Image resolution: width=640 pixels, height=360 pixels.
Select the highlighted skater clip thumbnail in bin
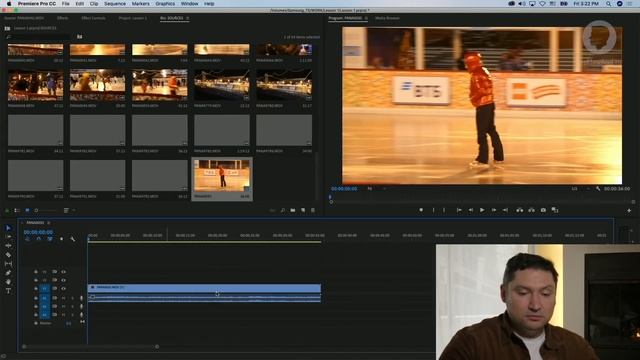(x=222, y=179)
